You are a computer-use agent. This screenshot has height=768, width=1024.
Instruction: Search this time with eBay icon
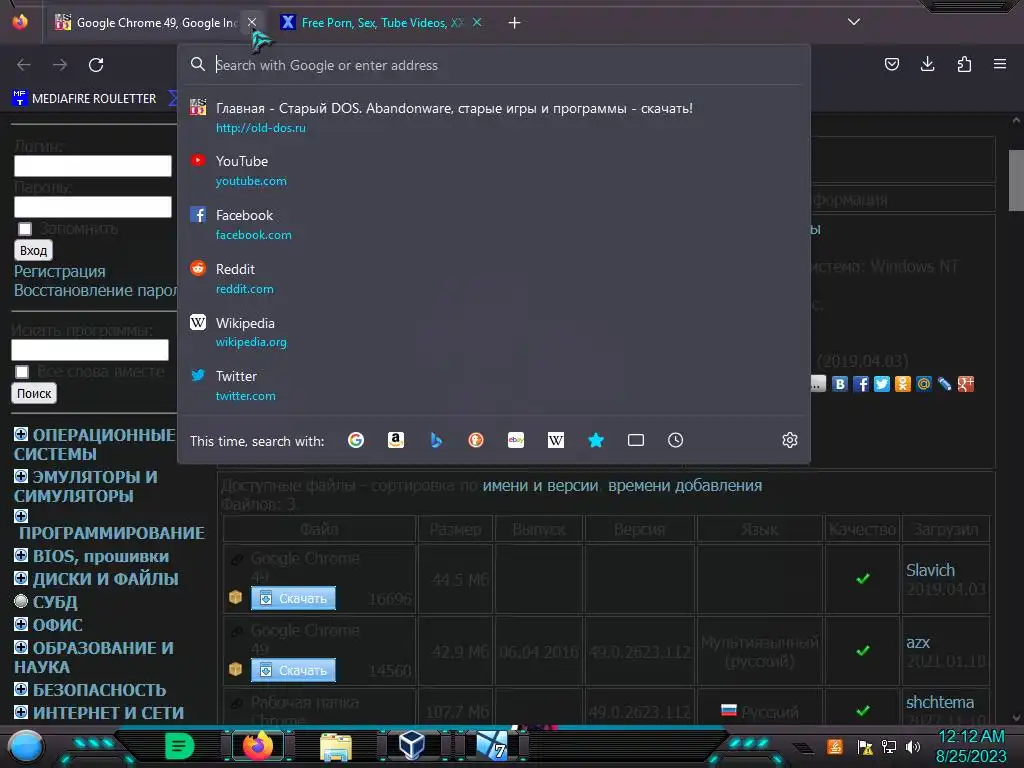tap(516, 440)
